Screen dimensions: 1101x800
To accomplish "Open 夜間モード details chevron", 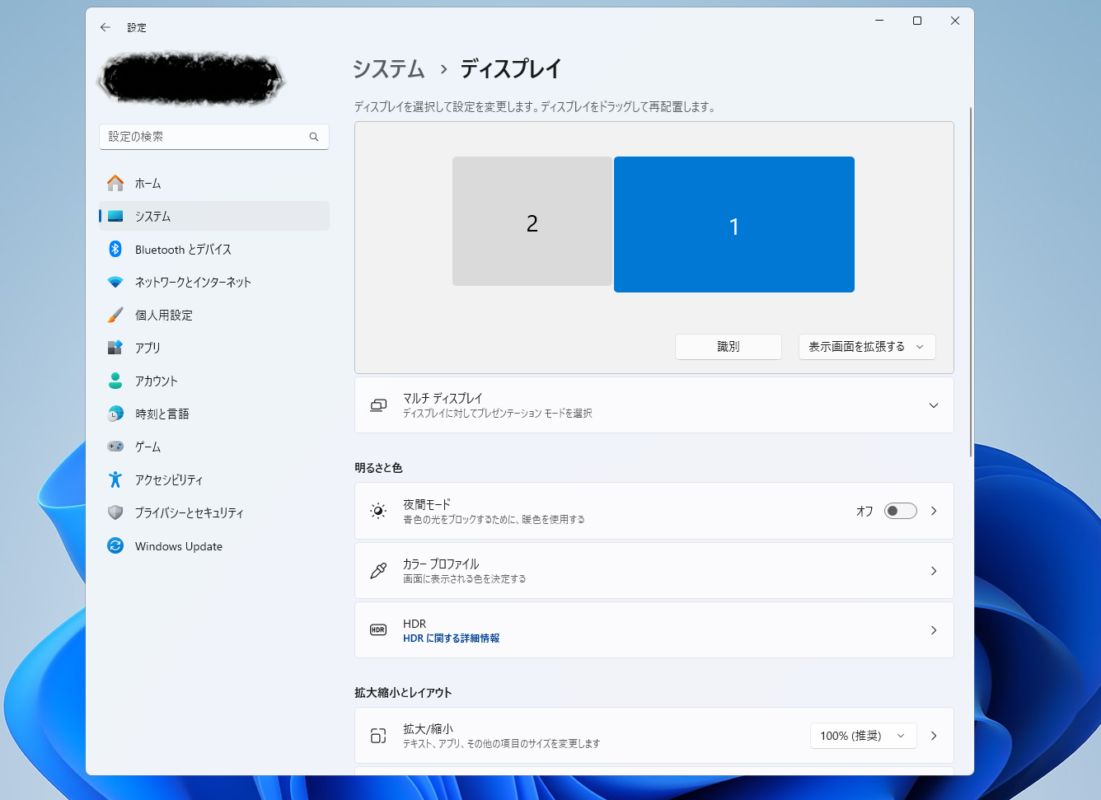I will pyautogui.click(x=934, y=511).
